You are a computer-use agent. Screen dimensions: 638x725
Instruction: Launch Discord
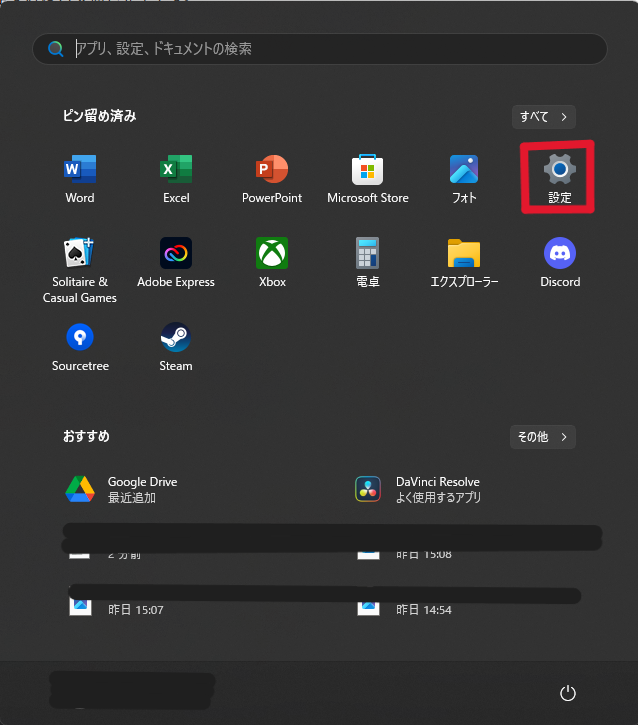pyautogui.click(x=560, y=263)
